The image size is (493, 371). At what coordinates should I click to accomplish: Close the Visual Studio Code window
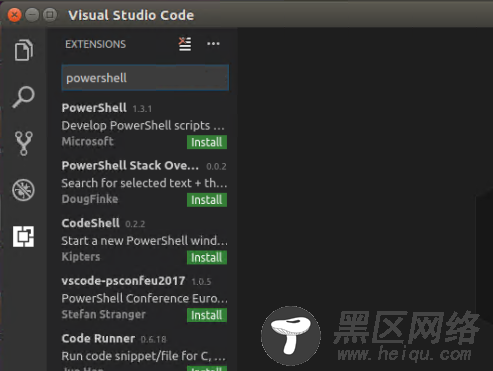click(14, 15)
